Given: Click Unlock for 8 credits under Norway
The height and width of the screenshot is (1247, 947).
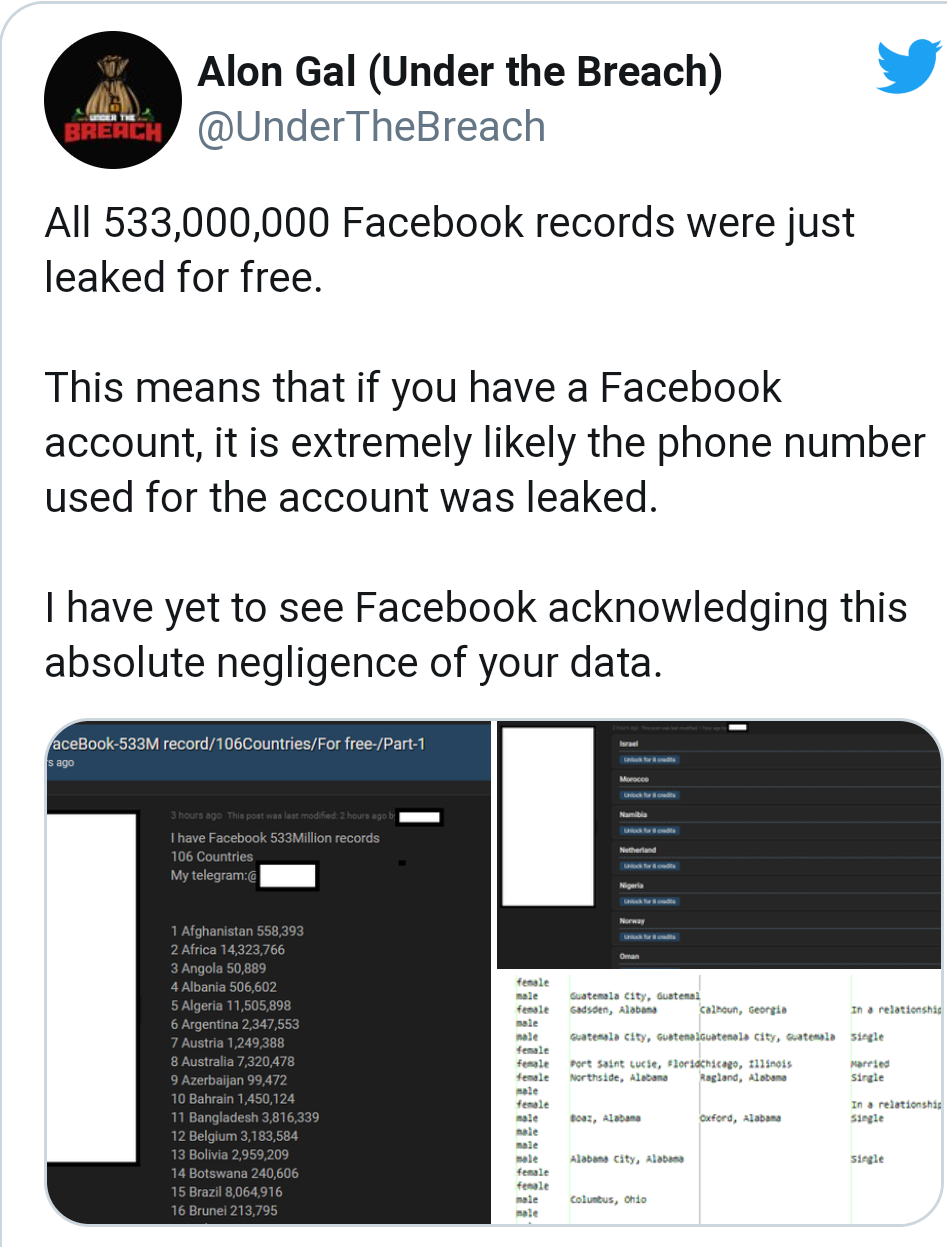Looking at the screenshot, I should tap(650, 937).
